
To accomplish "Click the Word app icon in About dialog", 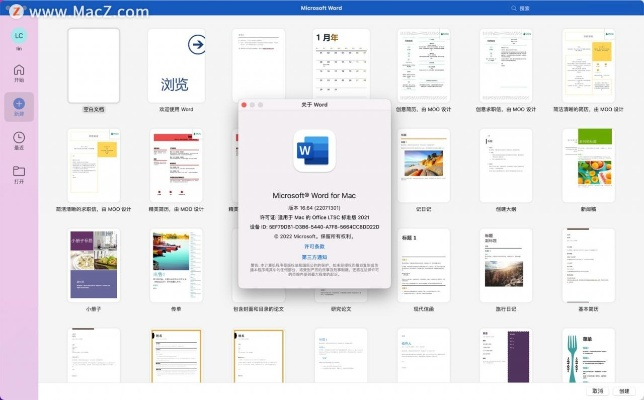I will [x=314, y=151].
